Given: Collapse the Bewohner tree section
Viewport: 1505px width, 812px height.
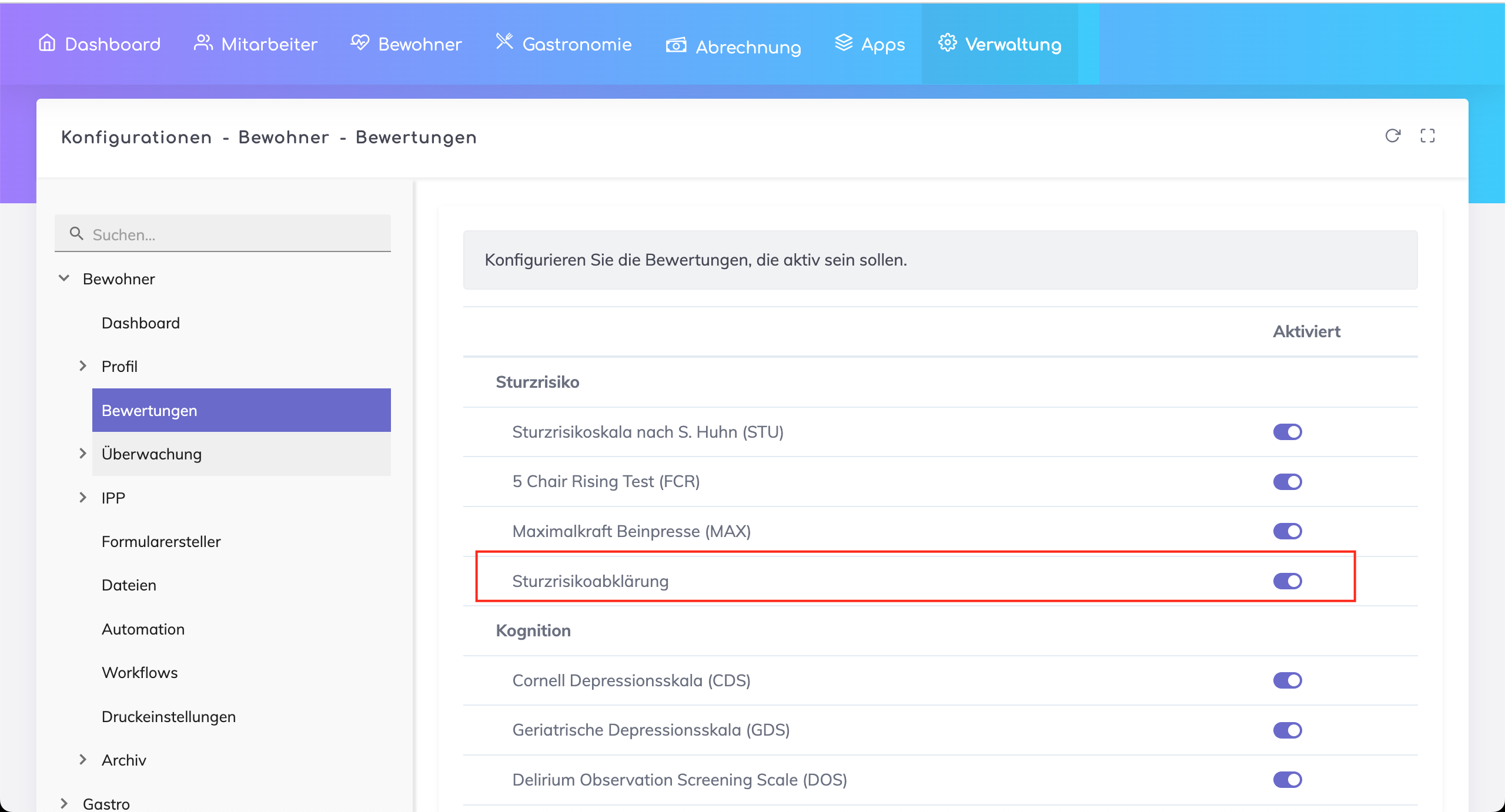Looking at the screenshot, I should pos(64,279).
